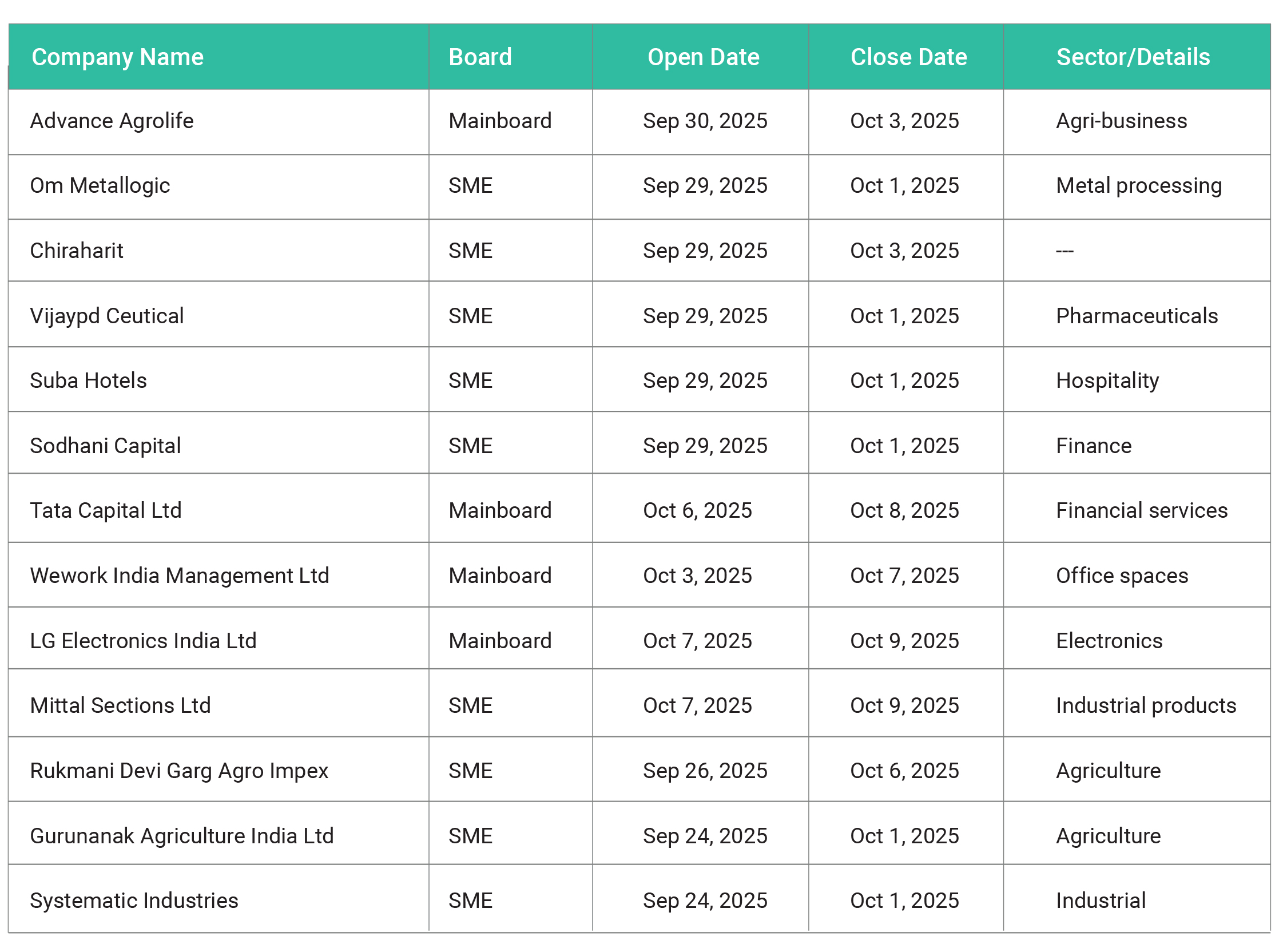Click the Sector/Details column header
Image resolution: width=1279 pixels, height=952 pixels.
1132,57
